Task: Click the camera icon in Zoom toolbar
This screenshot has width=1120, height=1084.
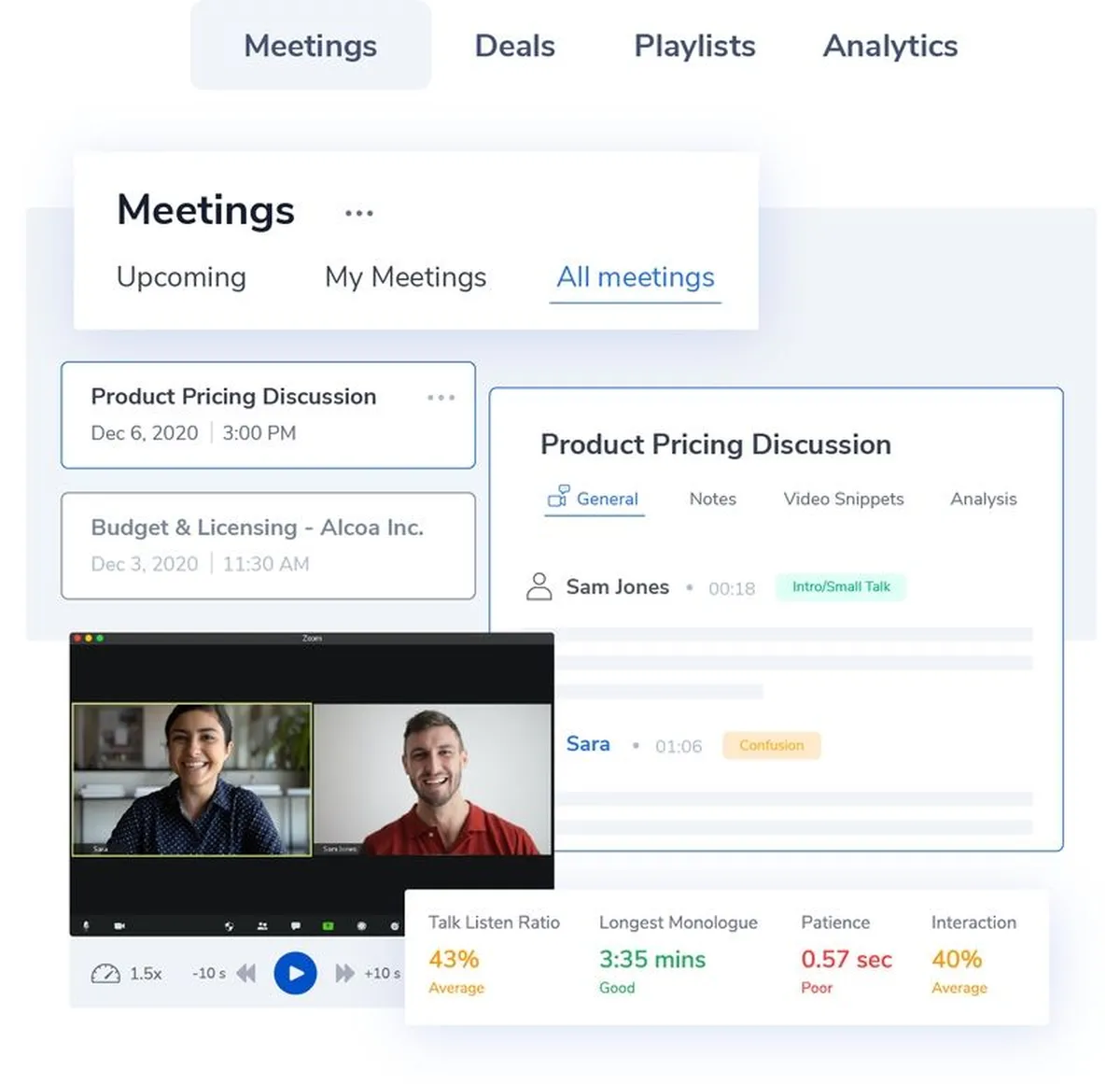Action: [x=119, y=925]
